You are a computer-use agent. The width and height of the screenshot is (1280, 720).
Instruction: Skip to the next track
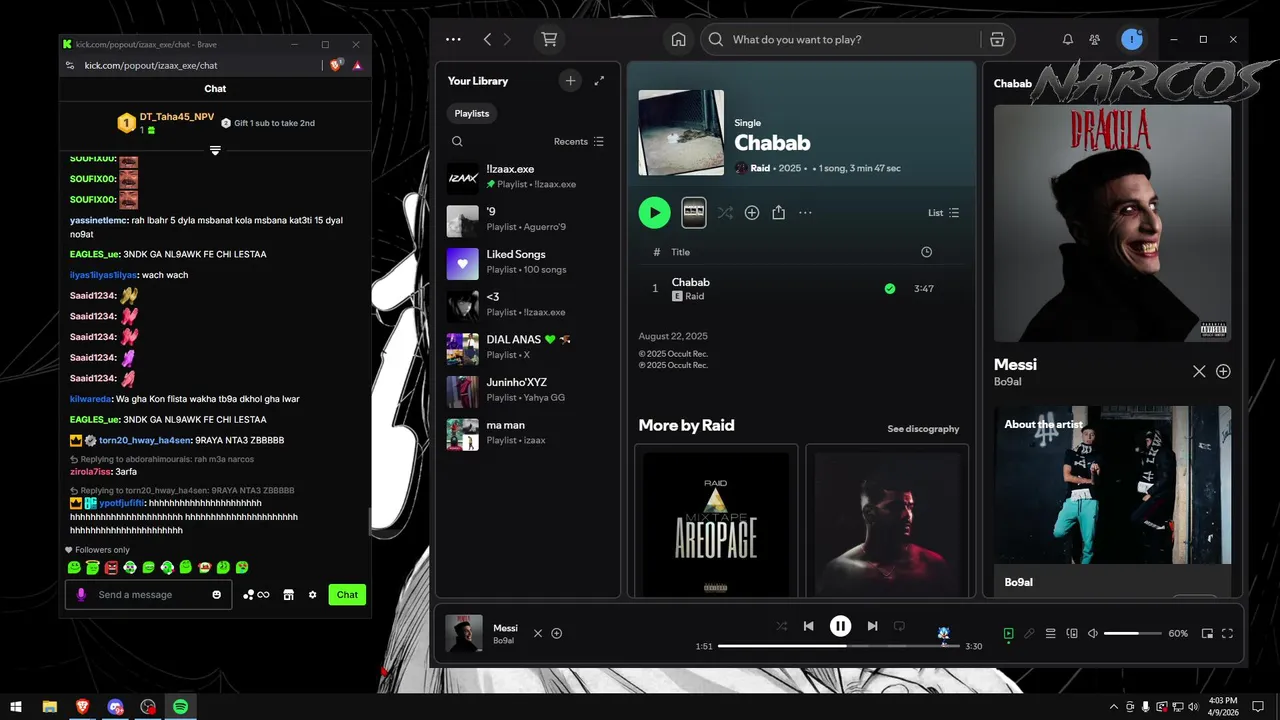[x=872, y=626]
